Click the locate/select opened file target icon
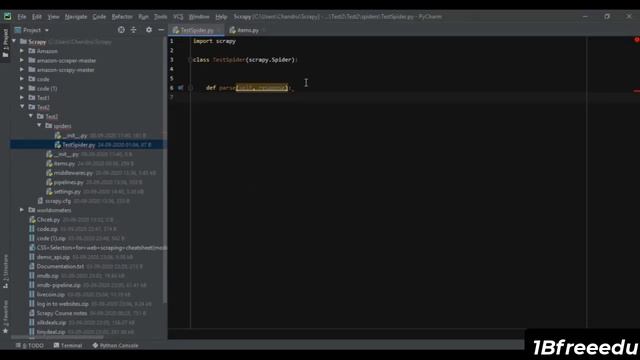Viewport: 640px width, 360px height. [121, 30]
